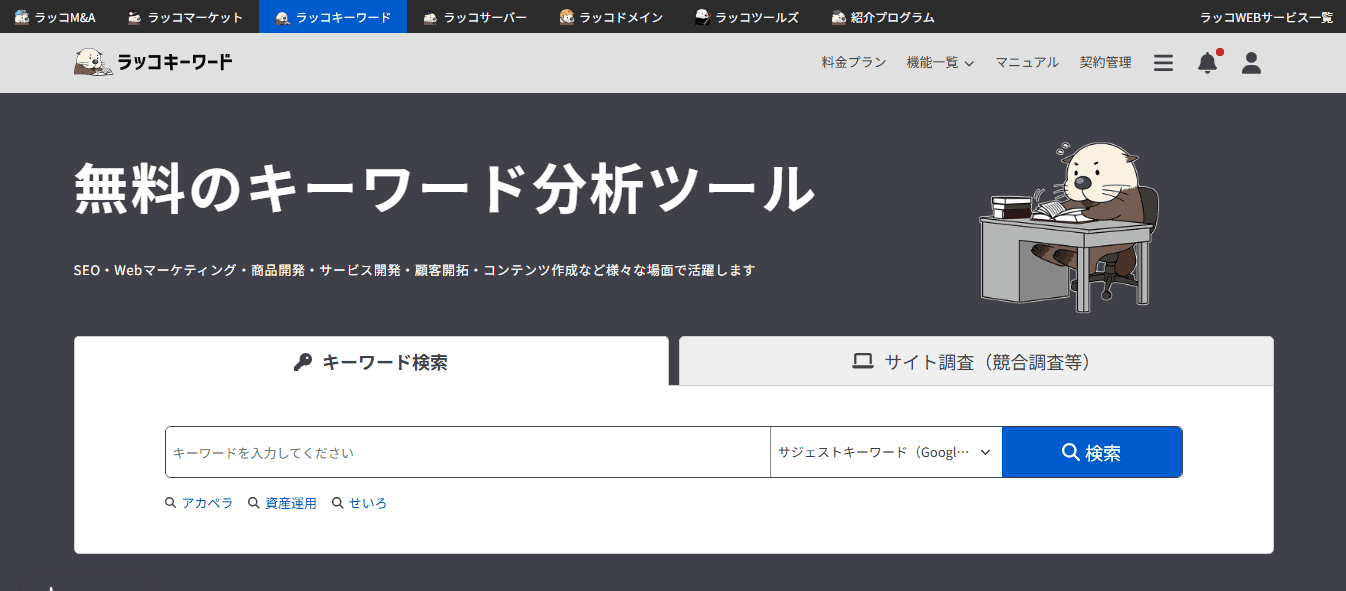Open ラッコWEBサービス一覧 link

pyautogui.click(x=1266, y=17)
